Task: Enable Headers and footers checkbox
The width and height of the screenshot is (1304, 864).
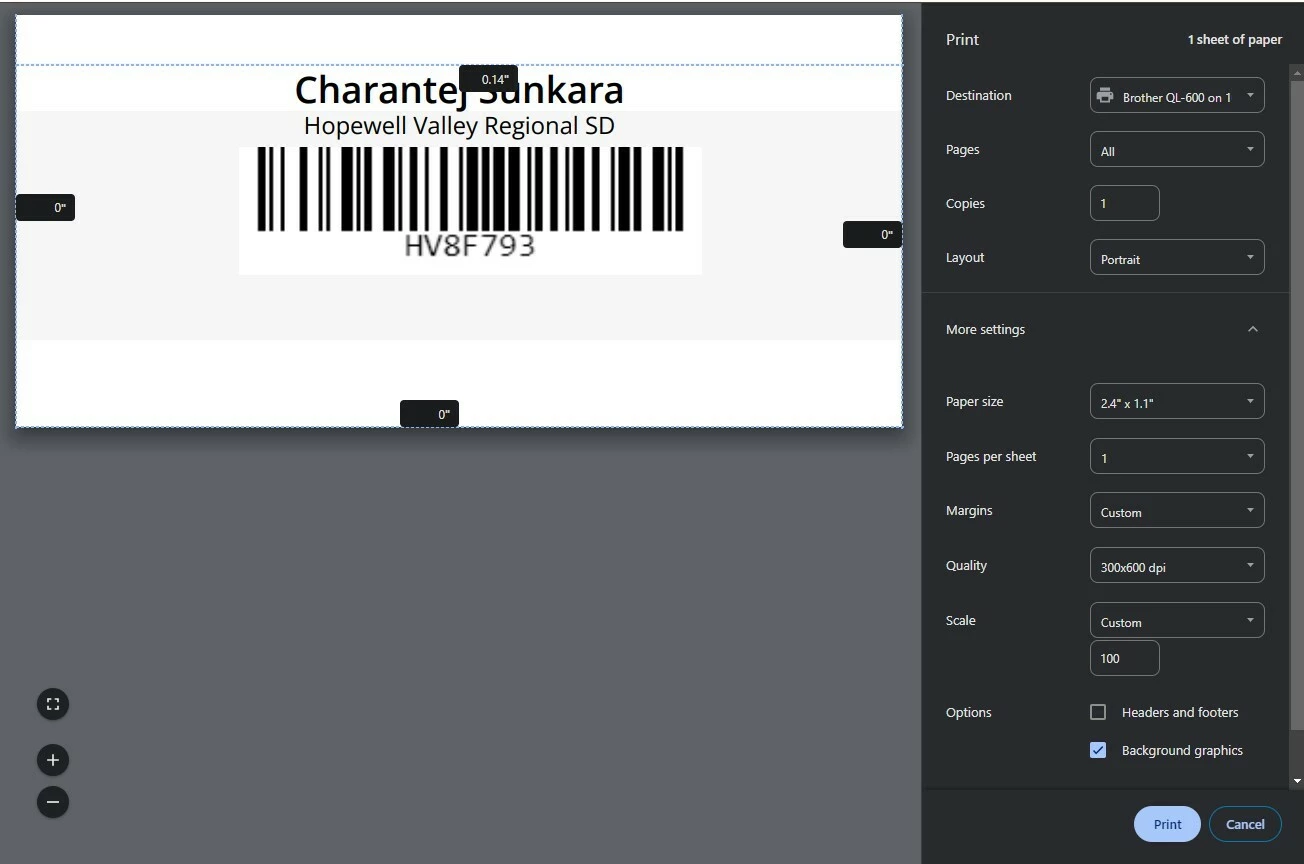Action: [x=1098, y=712]
